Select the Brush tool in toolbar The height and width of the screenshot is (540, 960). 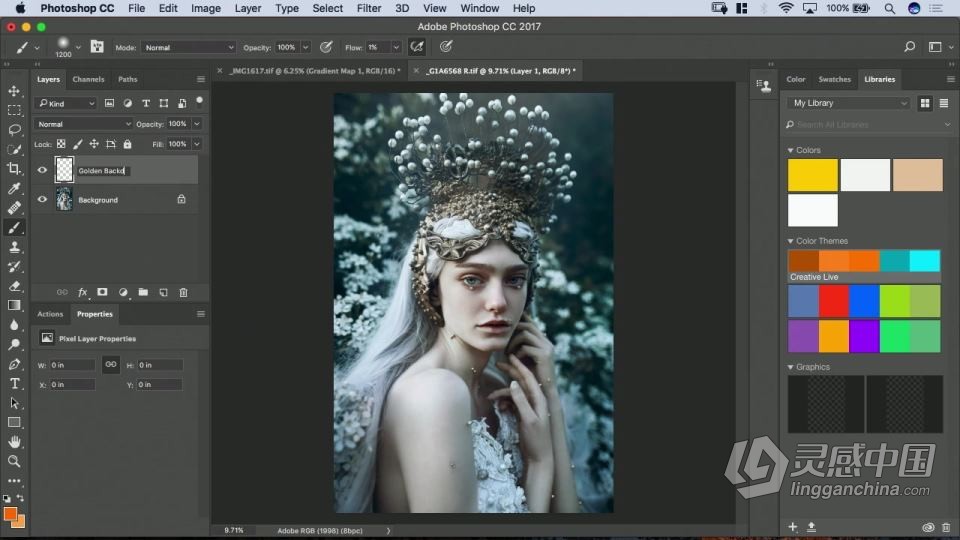[14, 228]
